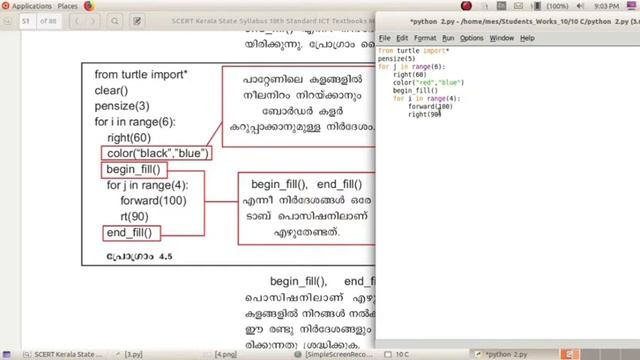Click the red round tray icon
Screen dimensions: 640x360
point(466,6)
